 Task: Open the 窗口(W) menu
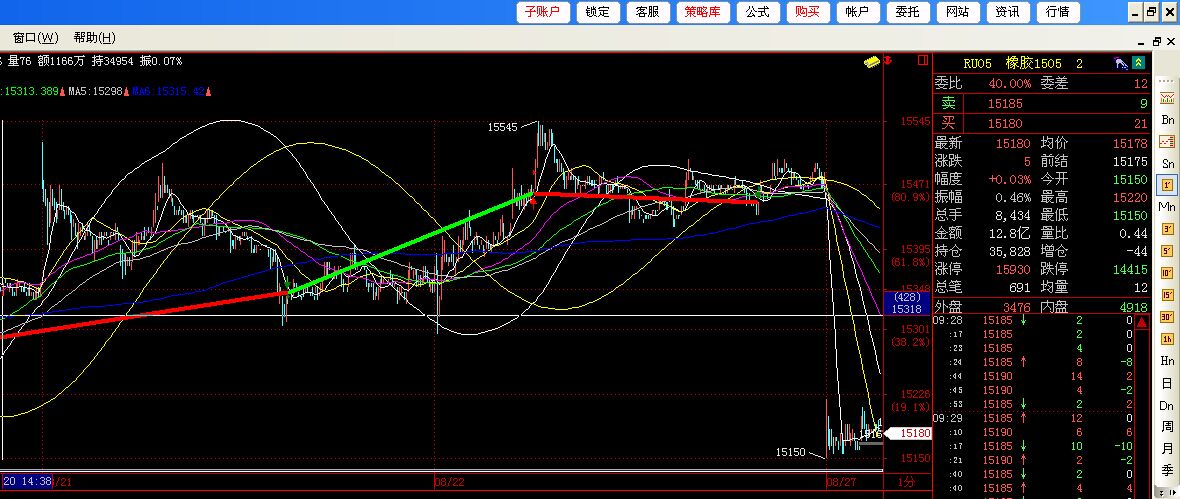click(35, 38)
